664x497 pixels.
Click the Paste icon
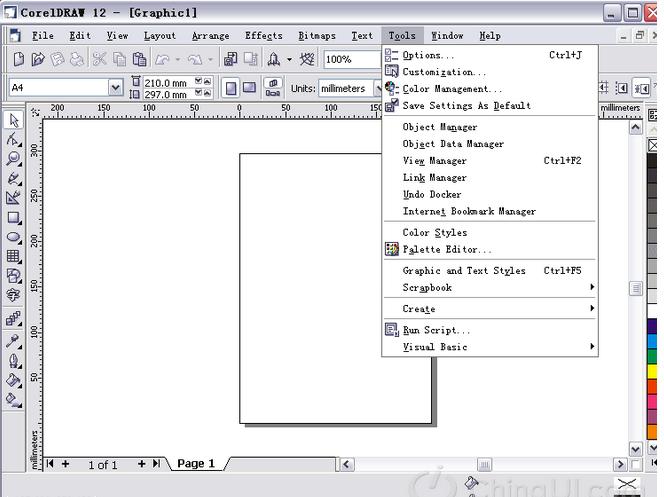point(139,59)
